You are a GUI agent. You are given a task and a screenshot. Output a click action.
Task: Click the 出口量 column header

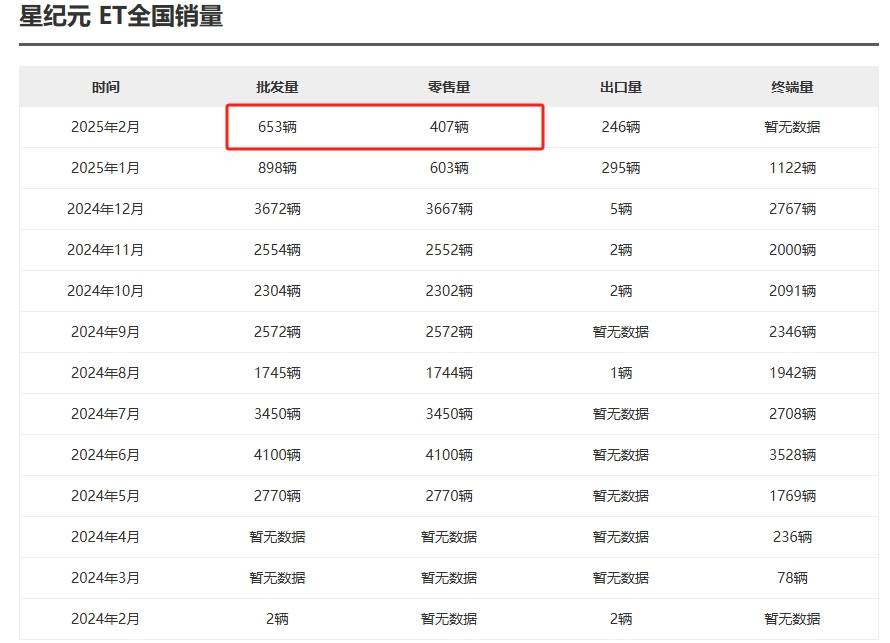[x=621, y=87]
